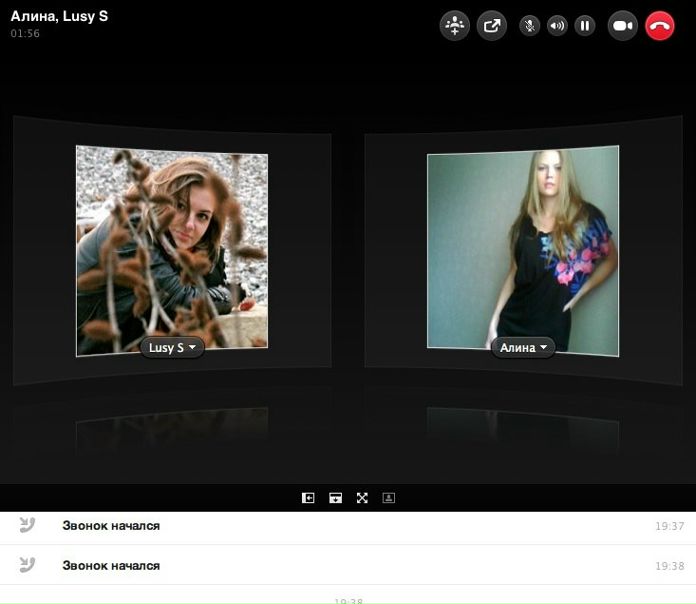Select the 19:37 'Звонок начался' entry
Screen dimensions: 696x604
[111, 526]
